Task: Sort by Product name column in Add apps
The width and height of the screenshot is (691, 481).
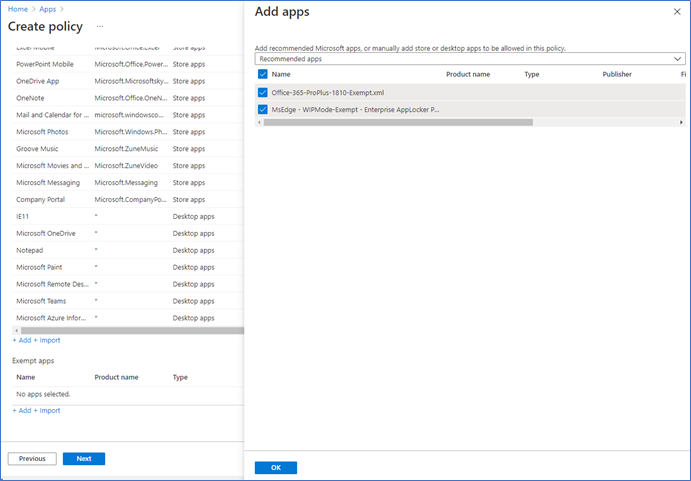Action: click(468, 74)
